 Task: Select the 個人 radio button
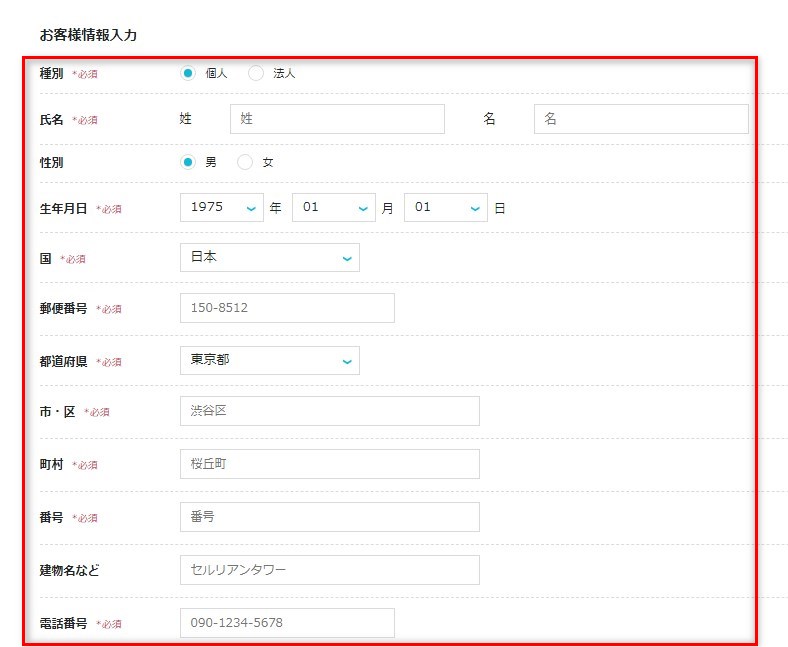[x=188, y=73]
